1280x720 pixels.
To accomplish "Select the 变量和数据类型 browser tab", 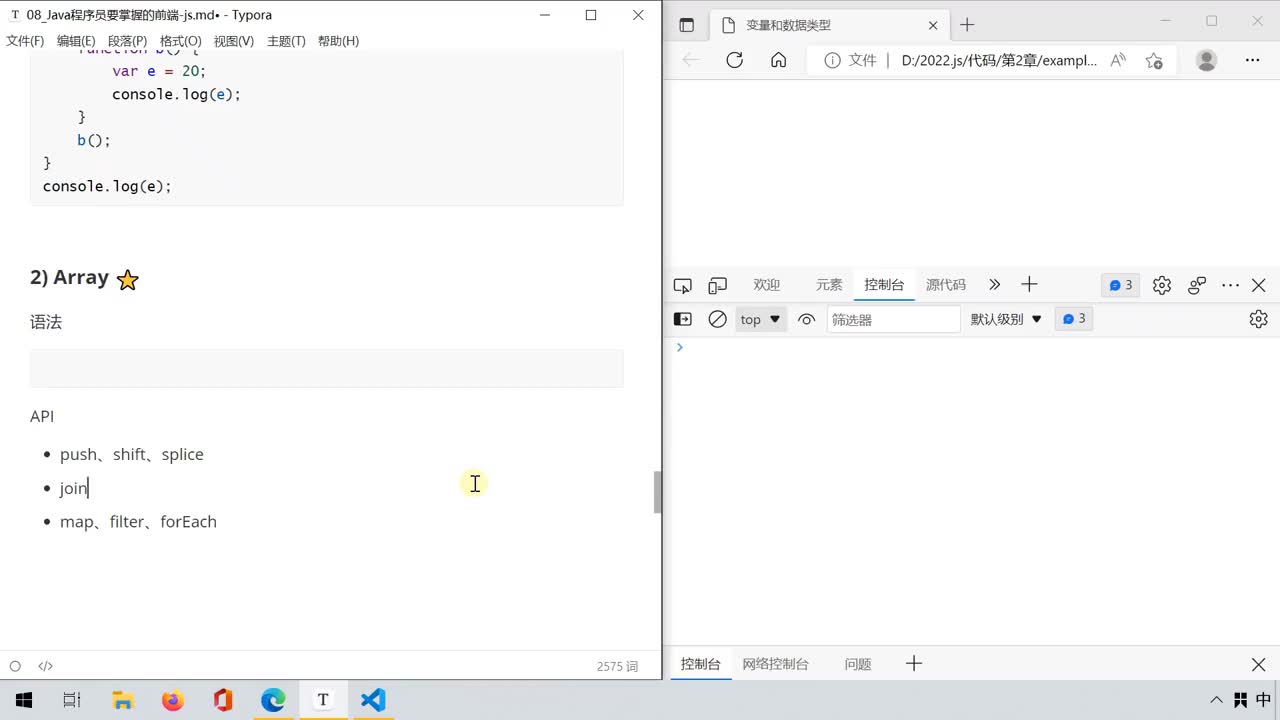I will pos(830,25).
